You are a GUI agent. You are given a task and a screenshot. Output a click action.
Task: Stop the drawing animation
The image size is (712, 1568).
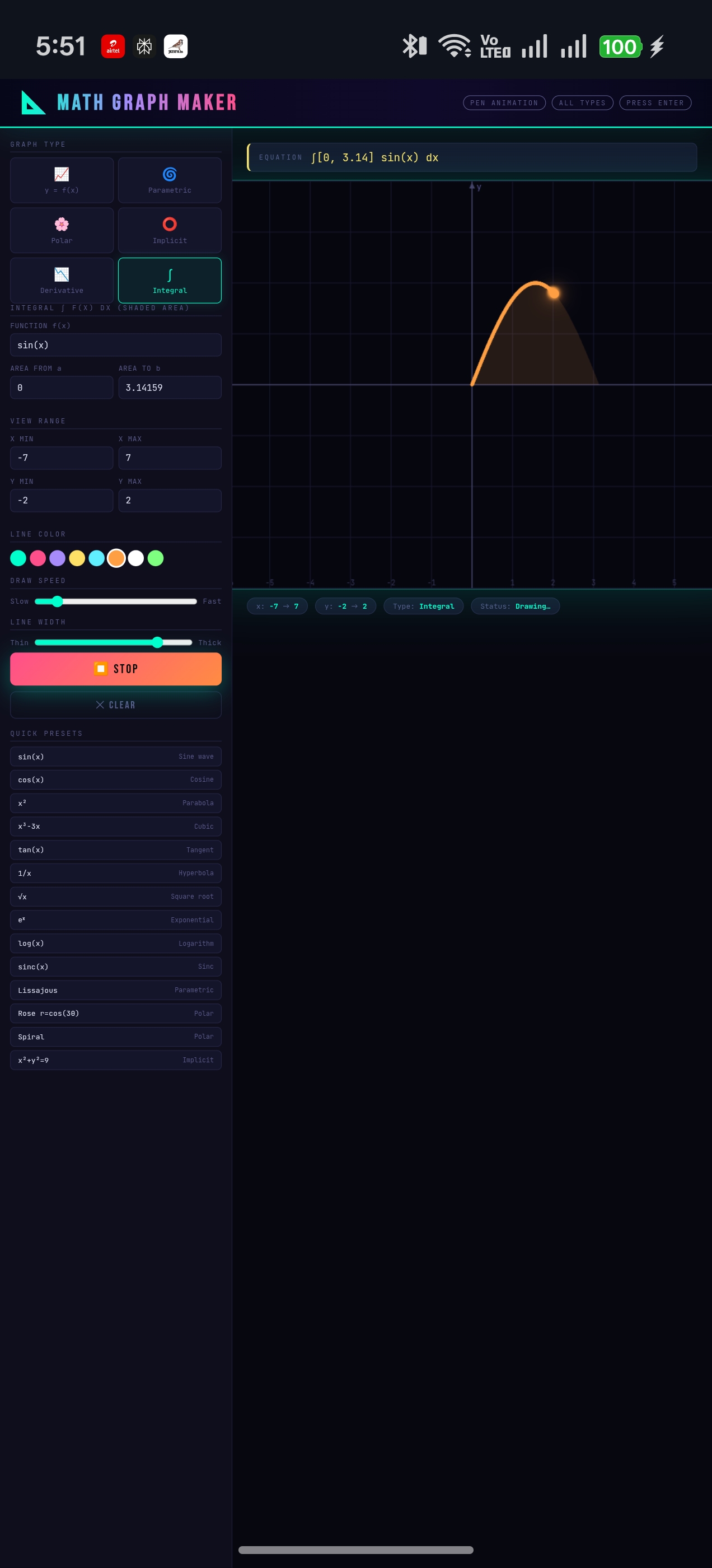116,668
